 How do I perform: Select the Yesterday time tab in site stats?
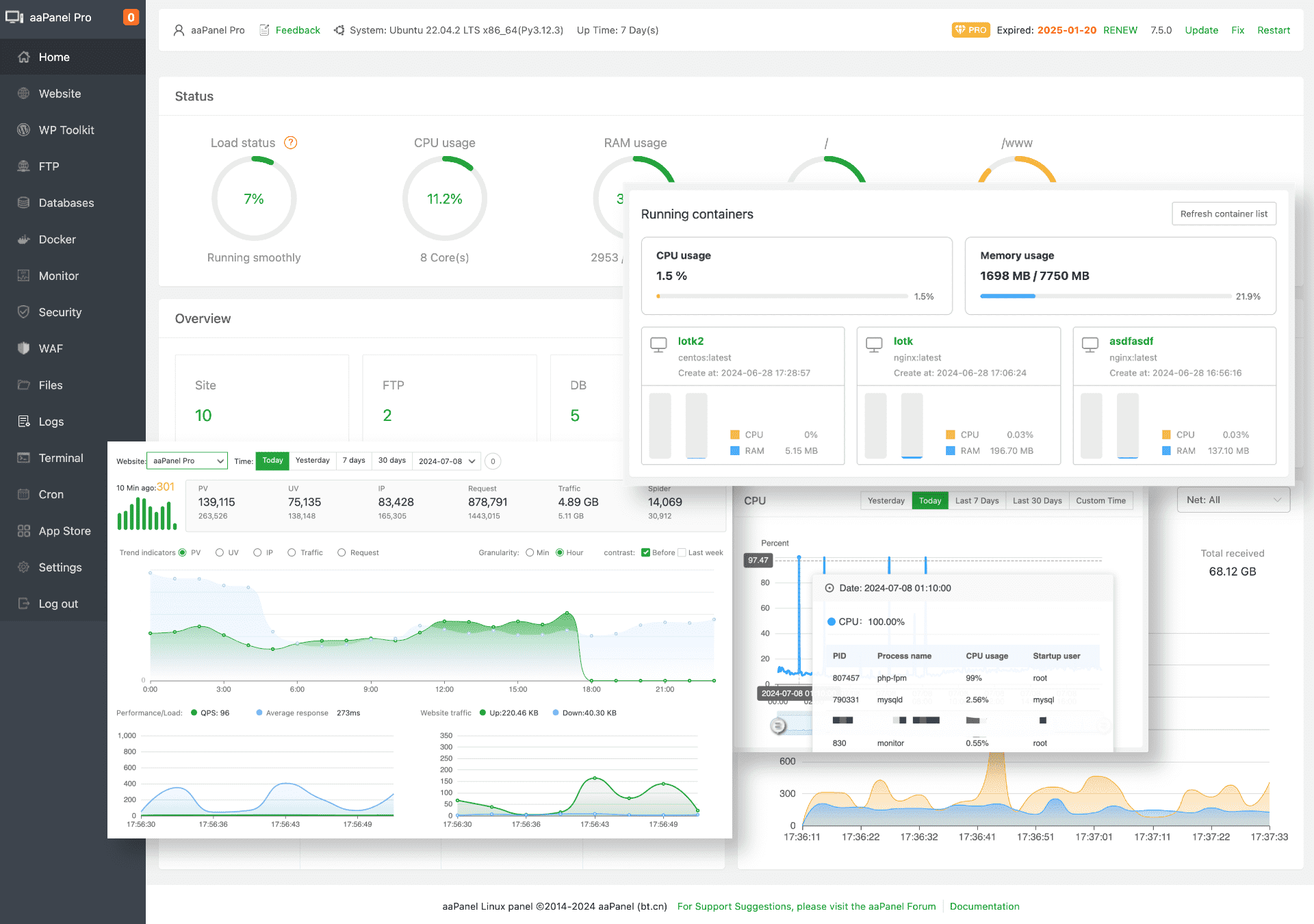pyautogui.click(x=312, y=461)
